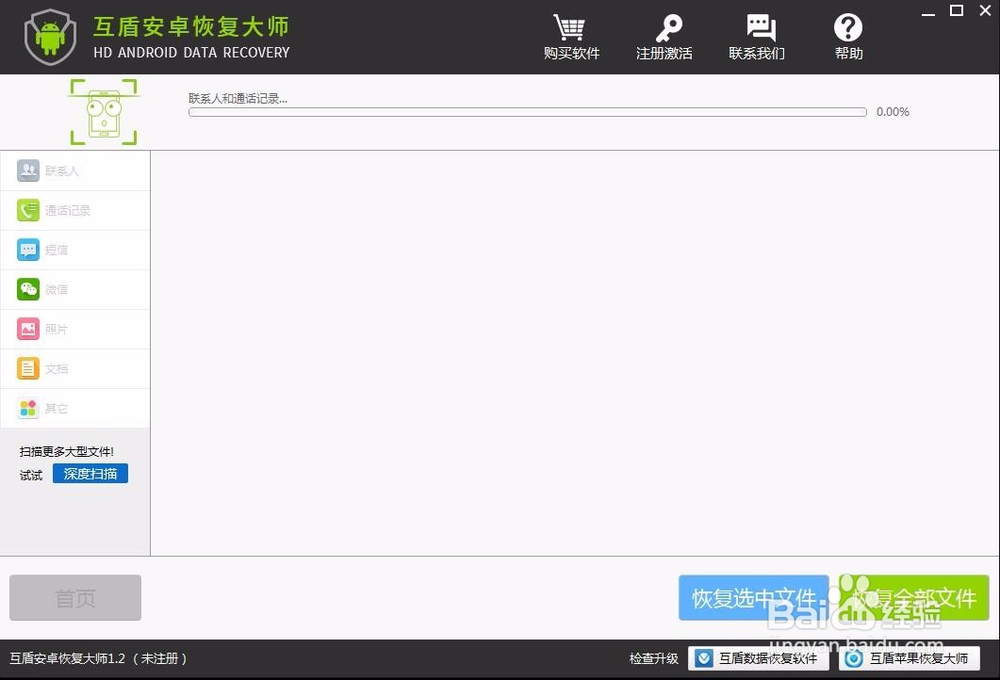Select the 其它 other files icon

point(28,407)
